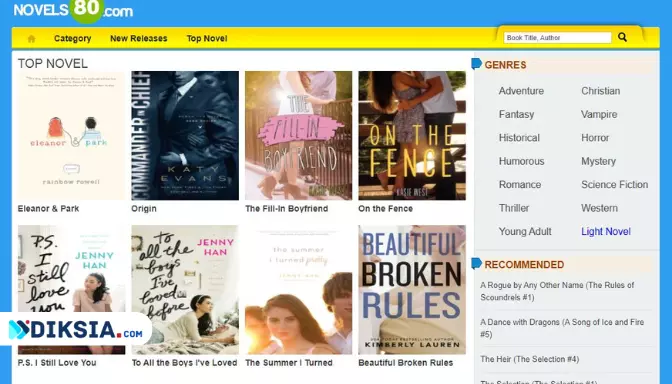Open A Rogue by Any Other Name recommendation
The width and height of the screenshot is (672, 384).
pyautogui.click(x=557, y=291)
